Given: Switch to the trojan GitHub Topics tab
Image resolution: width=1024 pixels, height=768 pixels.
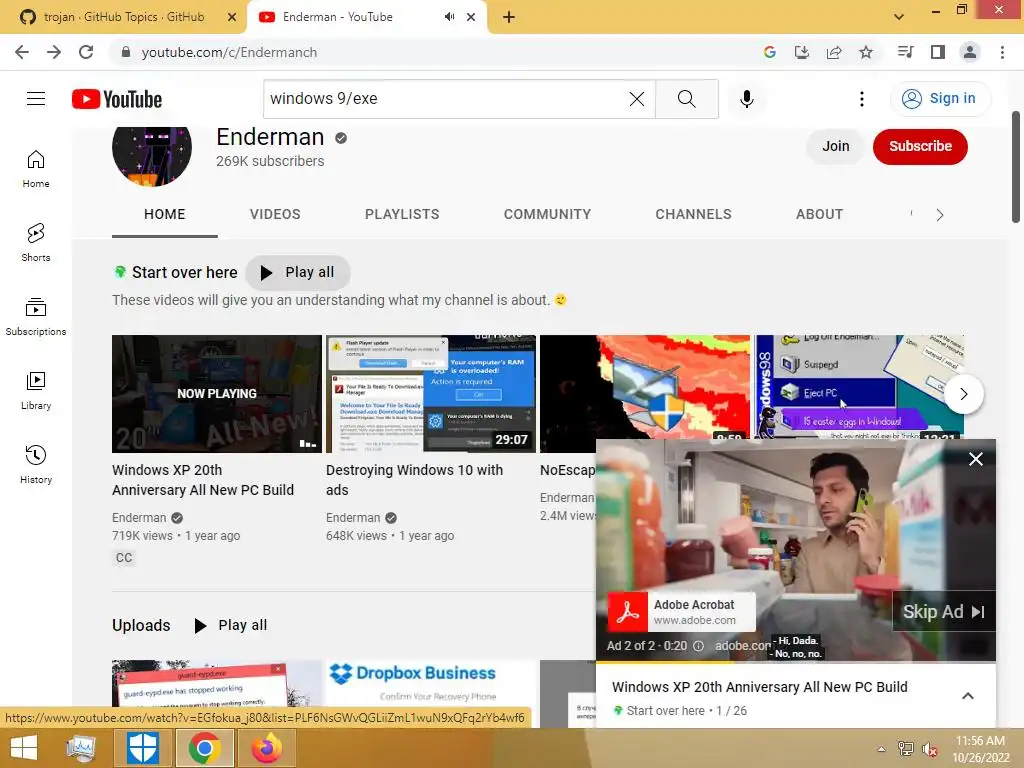Looking at the screenshot, I should (x=124, y=17).
